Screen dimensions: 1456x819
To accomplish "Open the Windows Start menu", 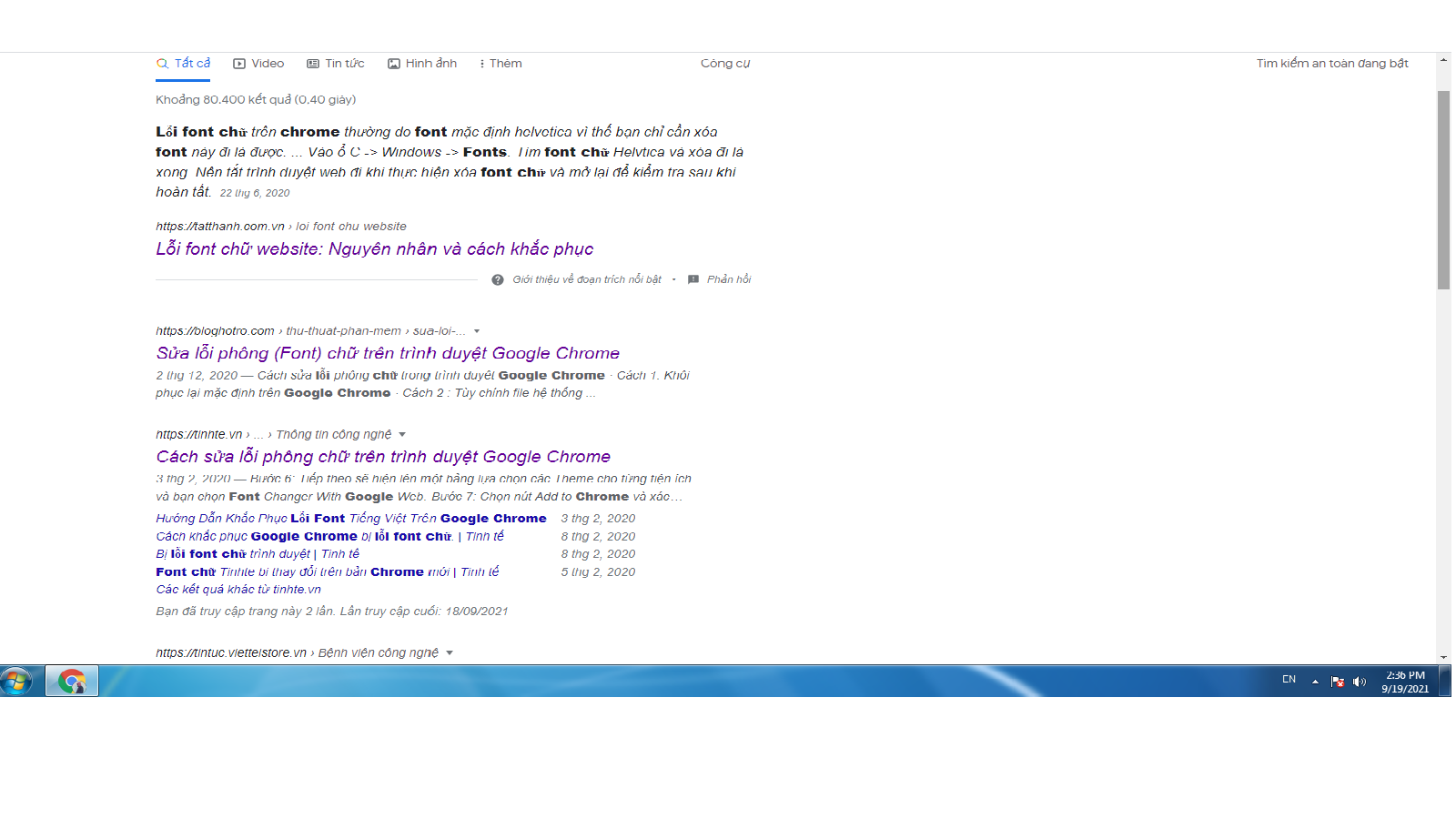I will click(x=16, y=681).
